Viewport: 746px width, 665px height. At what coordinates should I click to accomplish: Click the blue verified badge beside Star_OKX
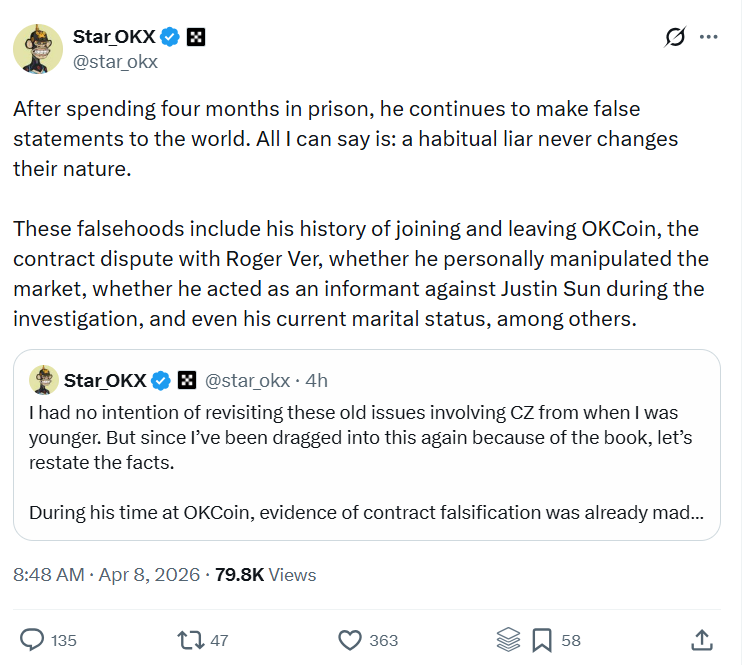(171, 37)
